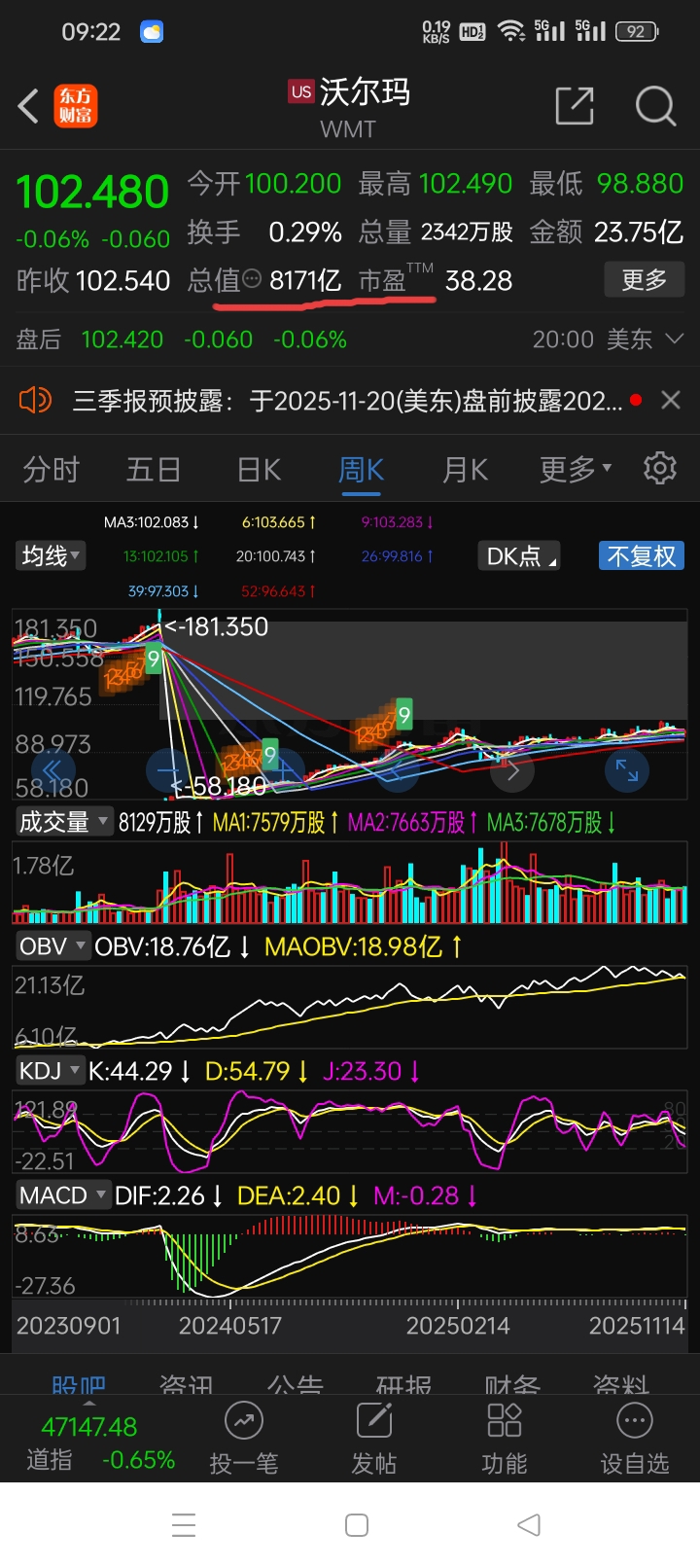Open the 研报 tab
Viewport: 700px width, 1568px height.
tap(403, 1383)
